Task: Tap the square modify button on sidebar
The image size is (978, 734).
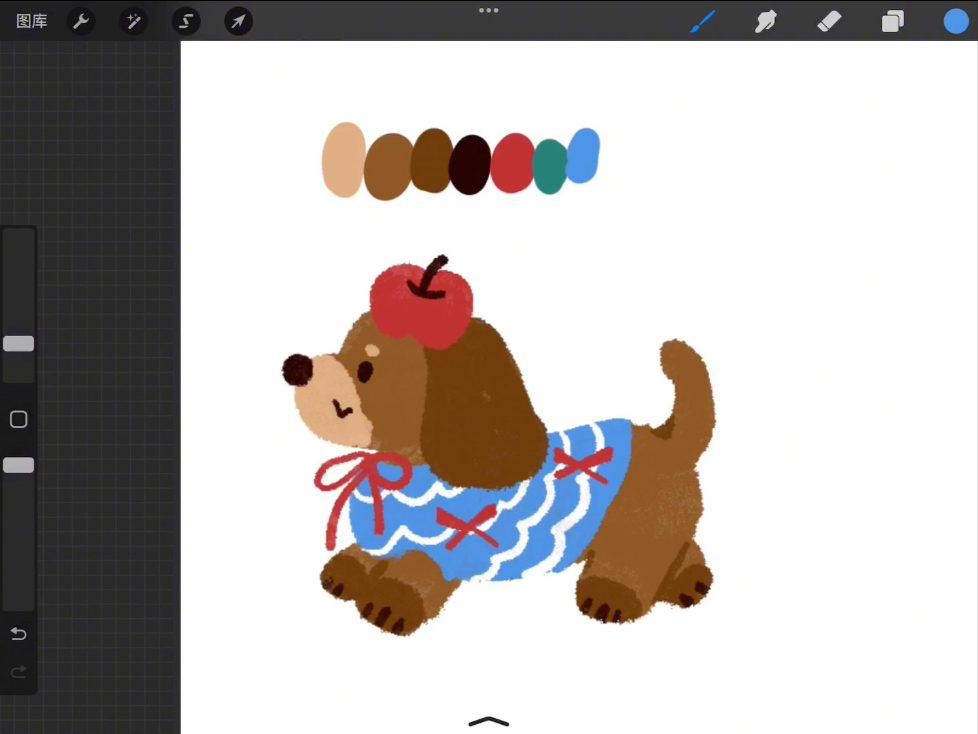Action: (x=19, y=419)
